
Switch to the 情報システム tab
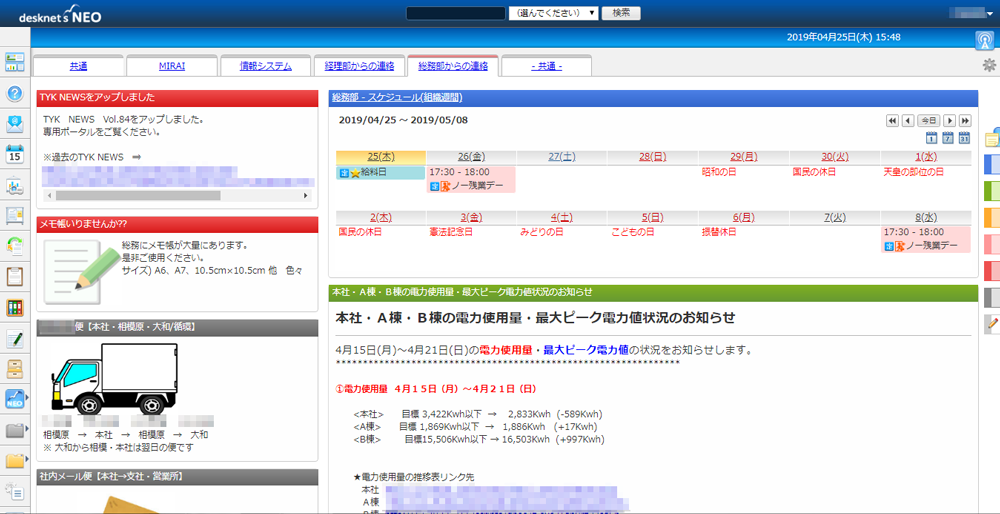(x=265, y=66)
